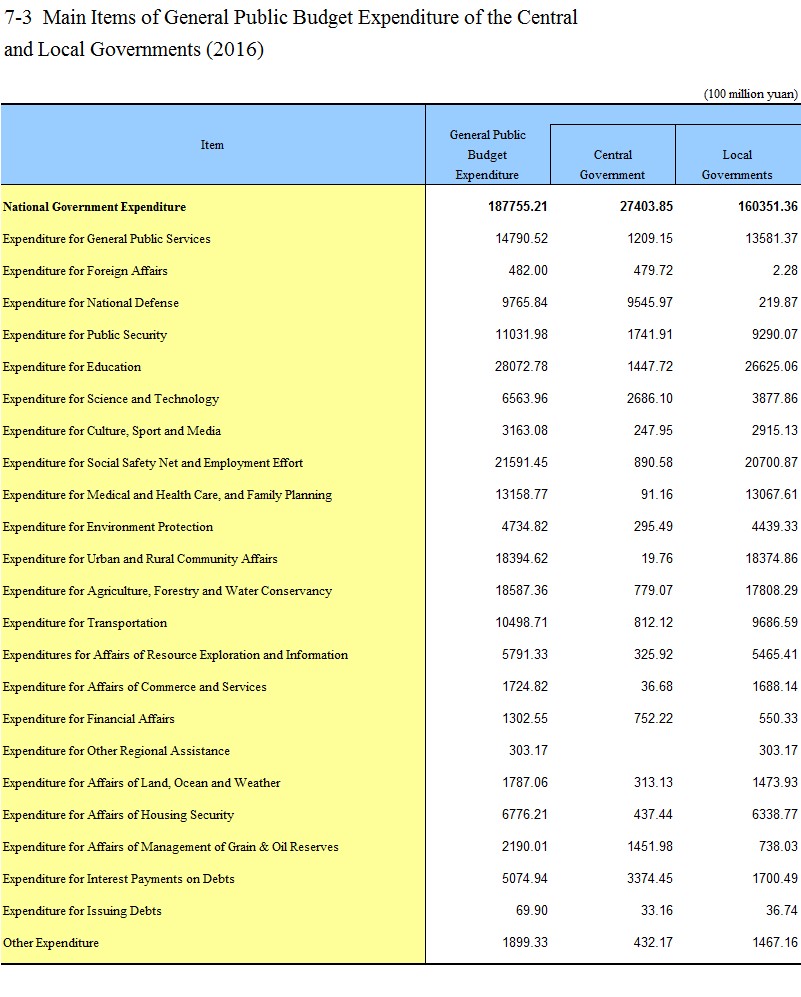
Task: Select 'Expenditure for General Public Services' row label
Action: (x=106, y=239)
